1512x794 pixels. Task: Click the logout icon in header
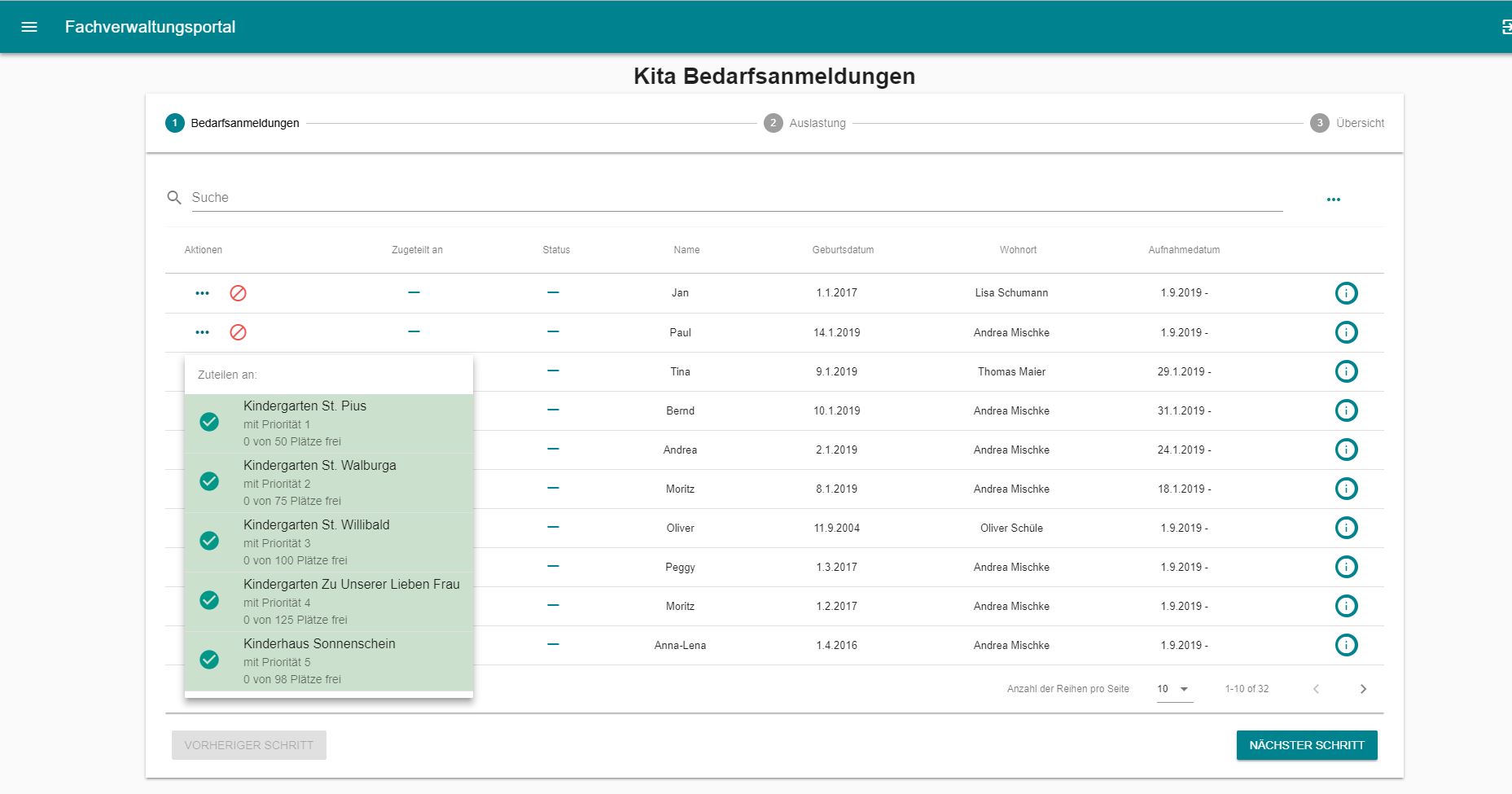(x=1505, y=27)
